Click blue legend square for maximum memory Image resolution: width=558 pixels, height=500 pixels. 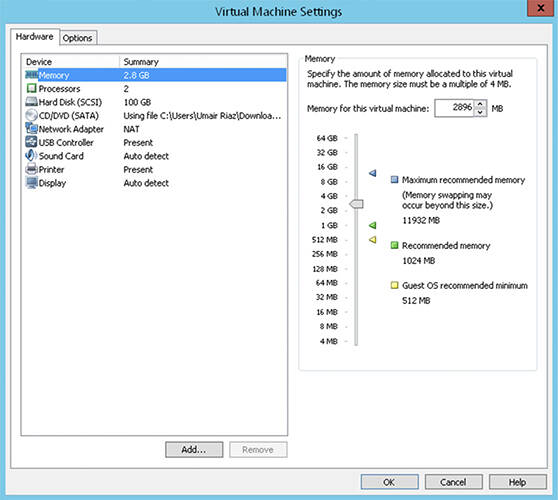point(394,179)
